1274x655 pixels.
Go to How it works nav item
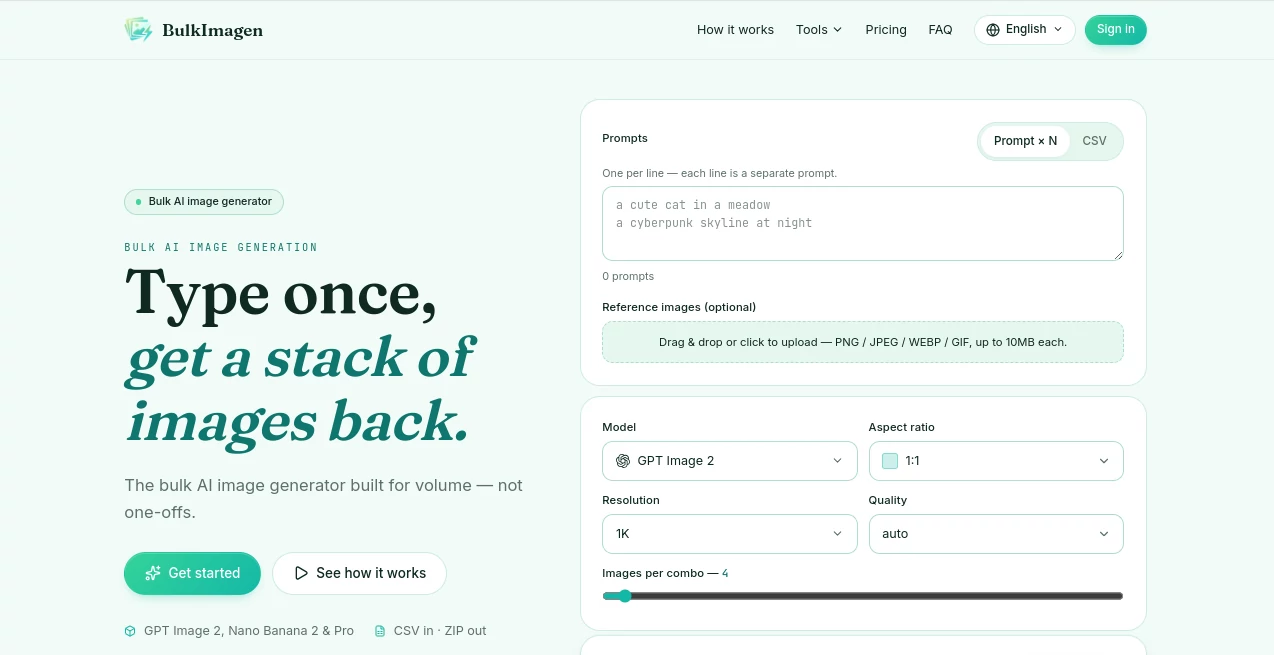(x=735, y=30)
